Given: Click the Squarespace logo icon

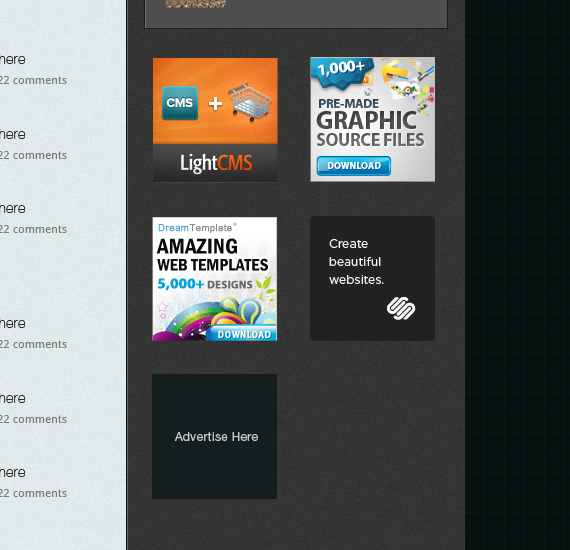Looking at the screenshot, I should click(401, 308).
